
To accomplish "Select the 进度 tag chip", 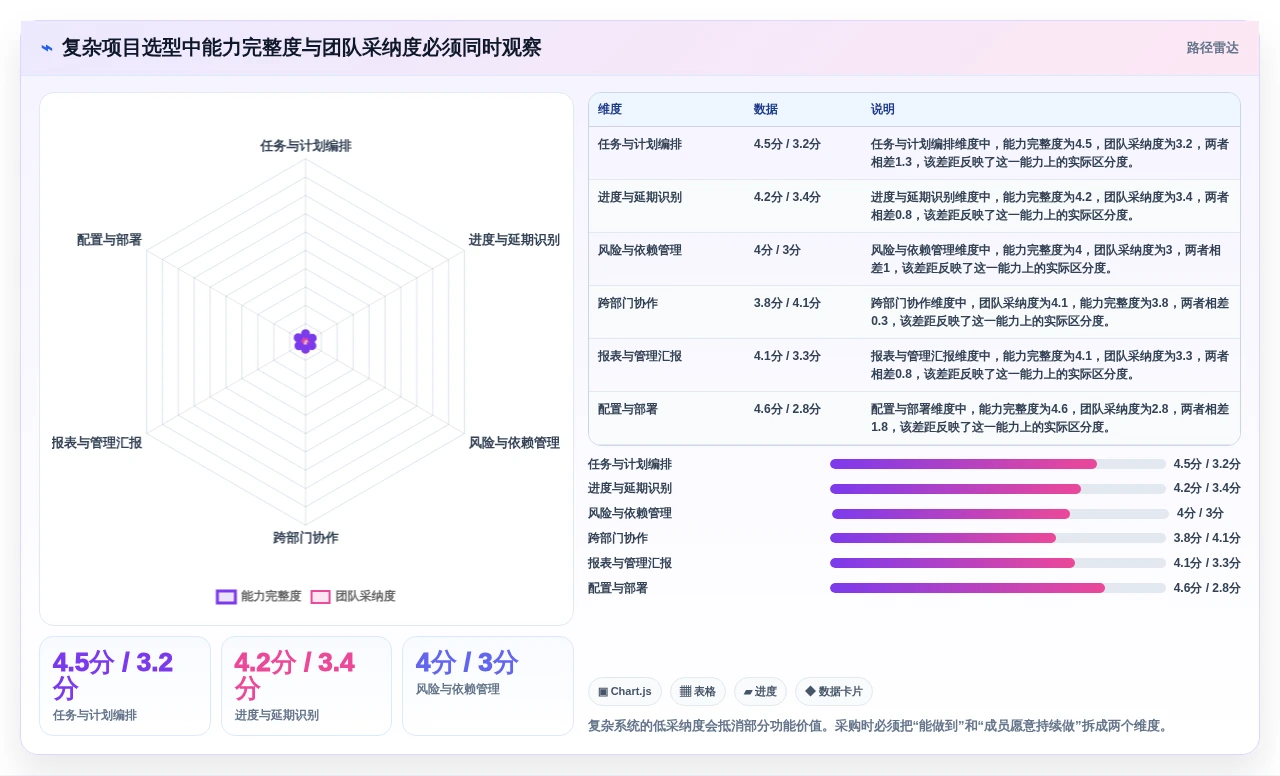I will [x=760, y=691].
